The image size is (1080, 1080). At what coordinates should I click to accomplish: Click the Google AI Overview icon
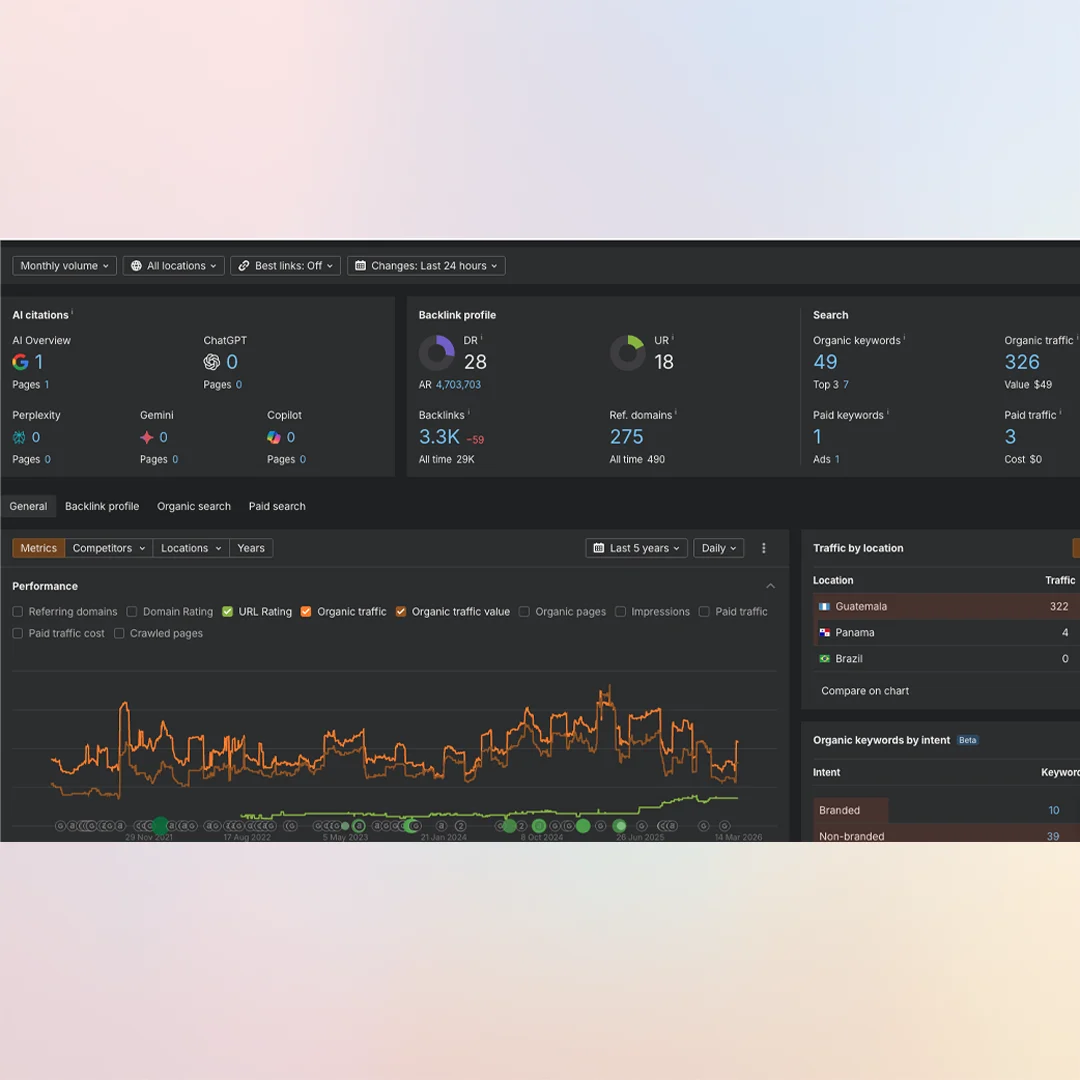point(20,362)
